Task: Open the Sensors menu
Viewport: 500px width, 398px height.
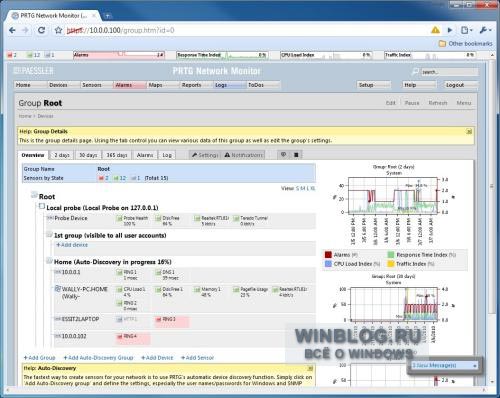Action: 97,85
